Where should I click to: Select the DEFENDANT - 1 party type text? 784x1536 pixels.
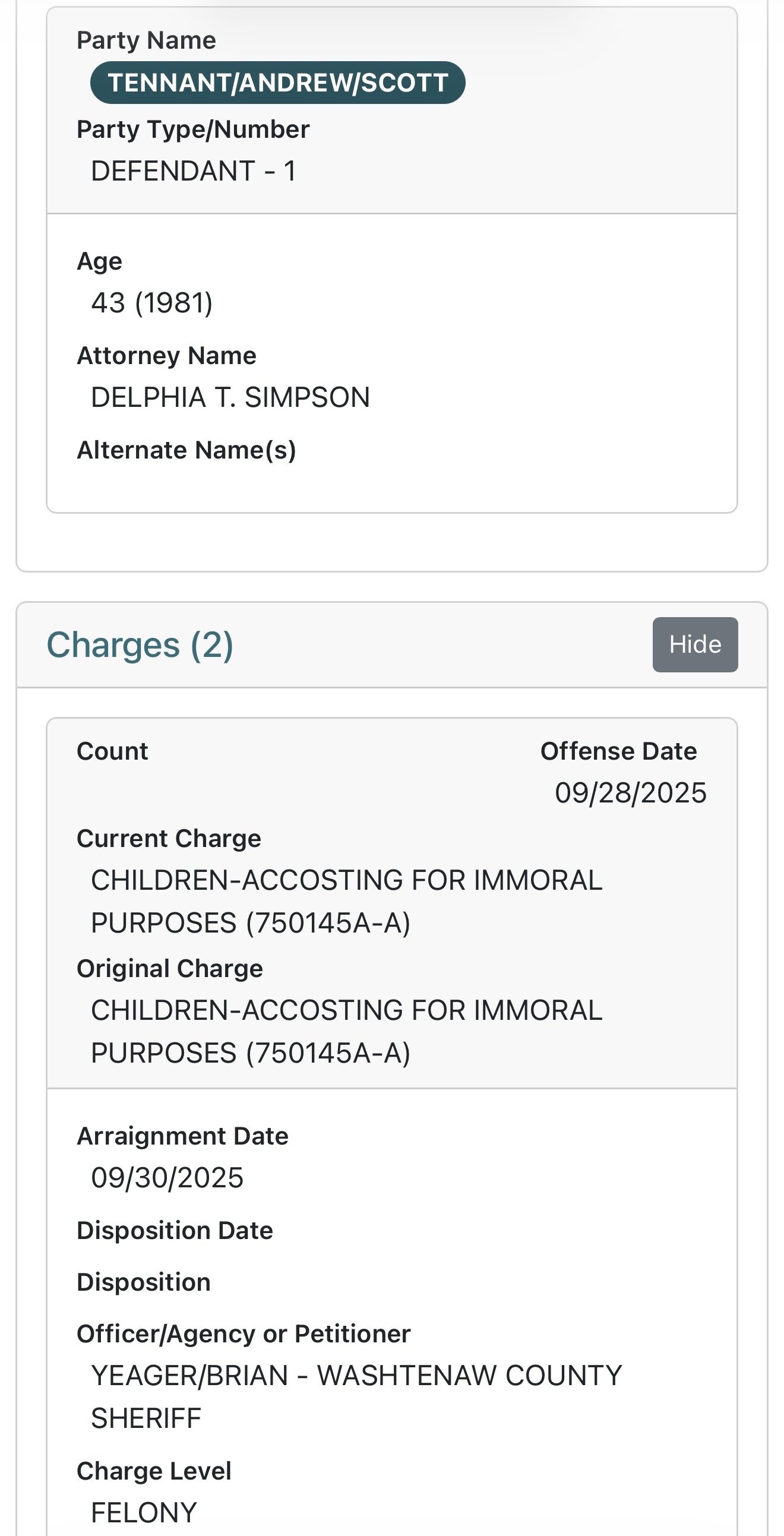click(193, 171)
